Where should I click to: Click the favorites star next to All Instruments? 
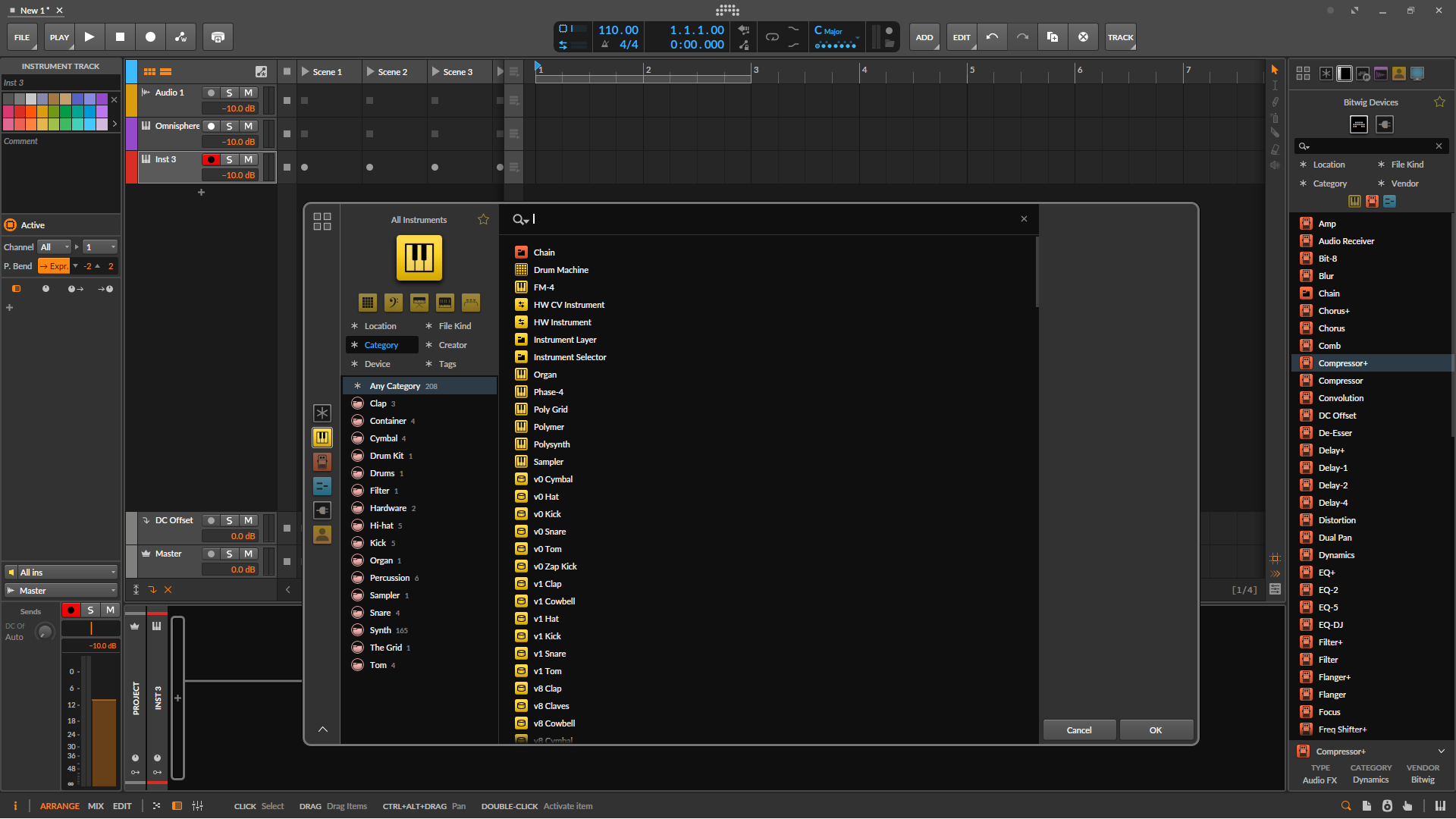483,219
